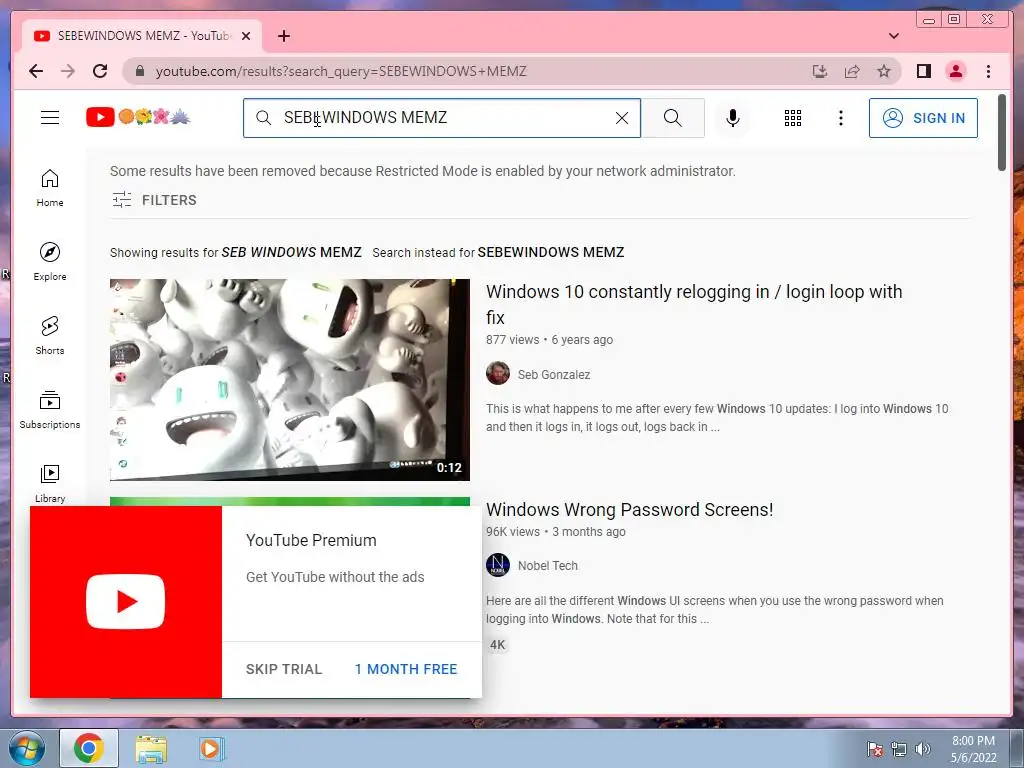Click the Nobel Tech channel avatar
The height and width of the screenshot is (768, 1024).
[498, 565]
